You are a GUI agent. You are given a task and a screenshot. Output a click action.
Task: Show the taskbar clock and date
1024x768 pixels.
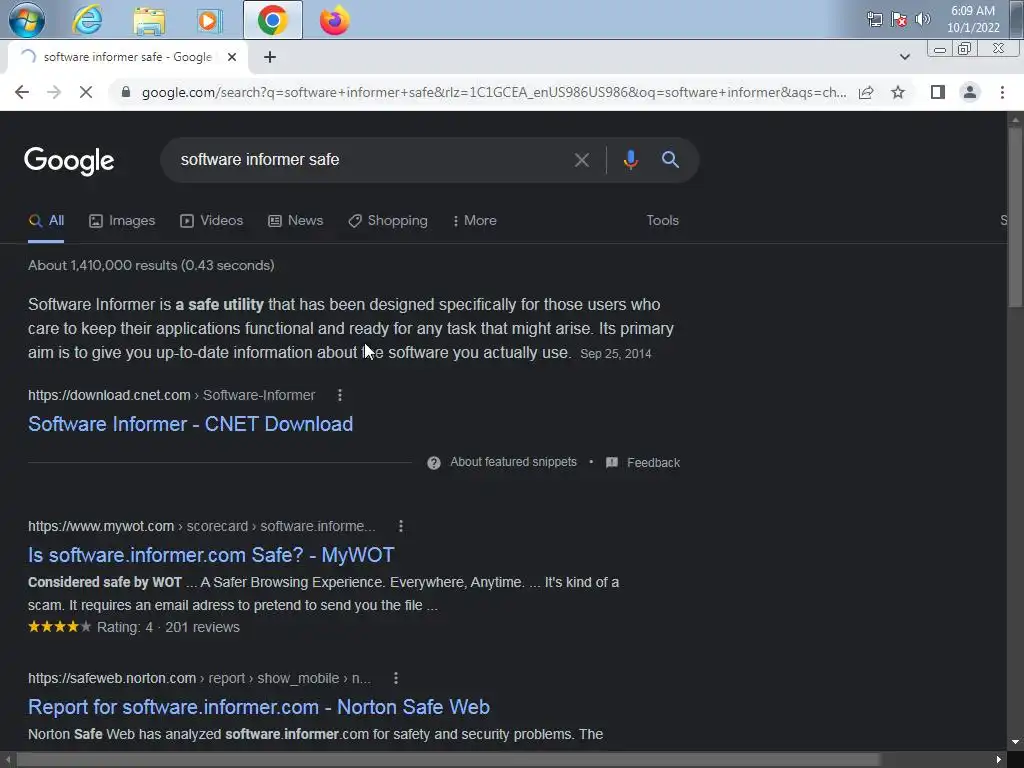pyautogui.click(x=973, y=19)
